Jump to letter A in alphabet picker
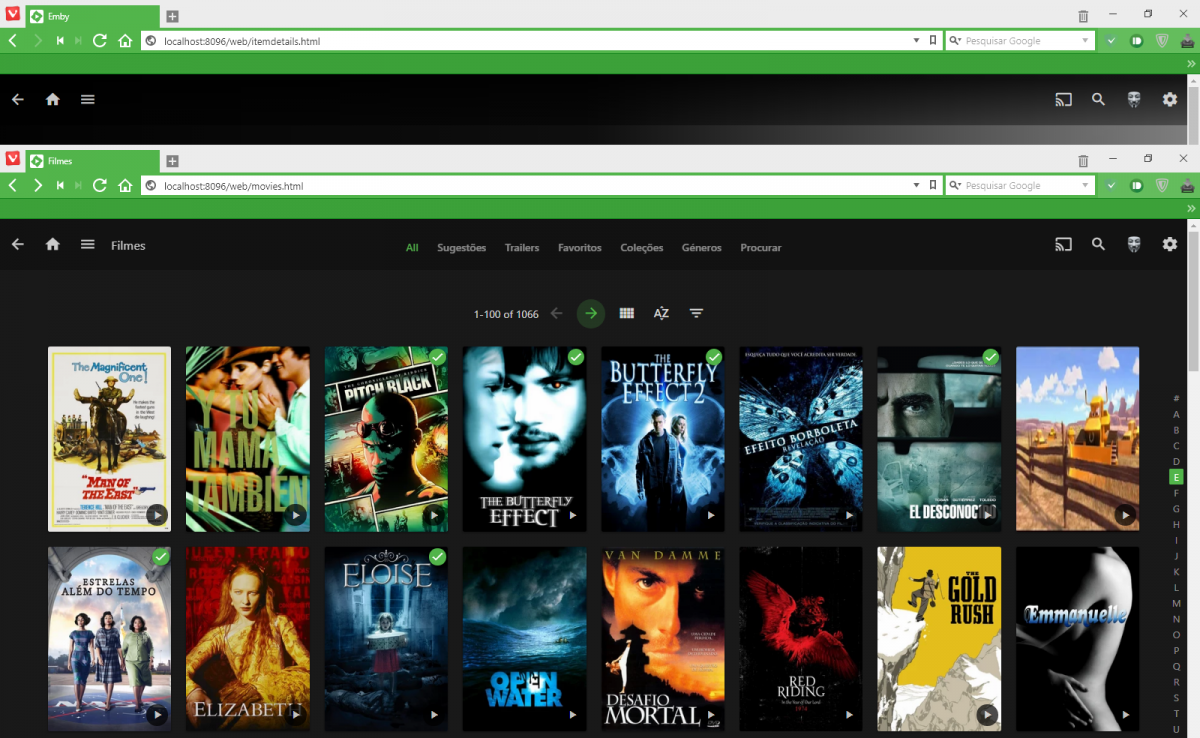Screen dimensions: 1200x738 coord(1176,414)
